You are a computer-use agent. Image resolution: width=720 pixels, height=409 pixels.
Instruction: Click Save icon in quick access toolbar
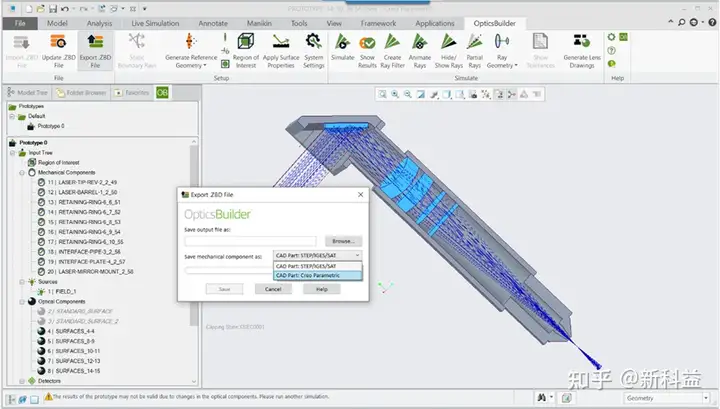pos(53,9)
